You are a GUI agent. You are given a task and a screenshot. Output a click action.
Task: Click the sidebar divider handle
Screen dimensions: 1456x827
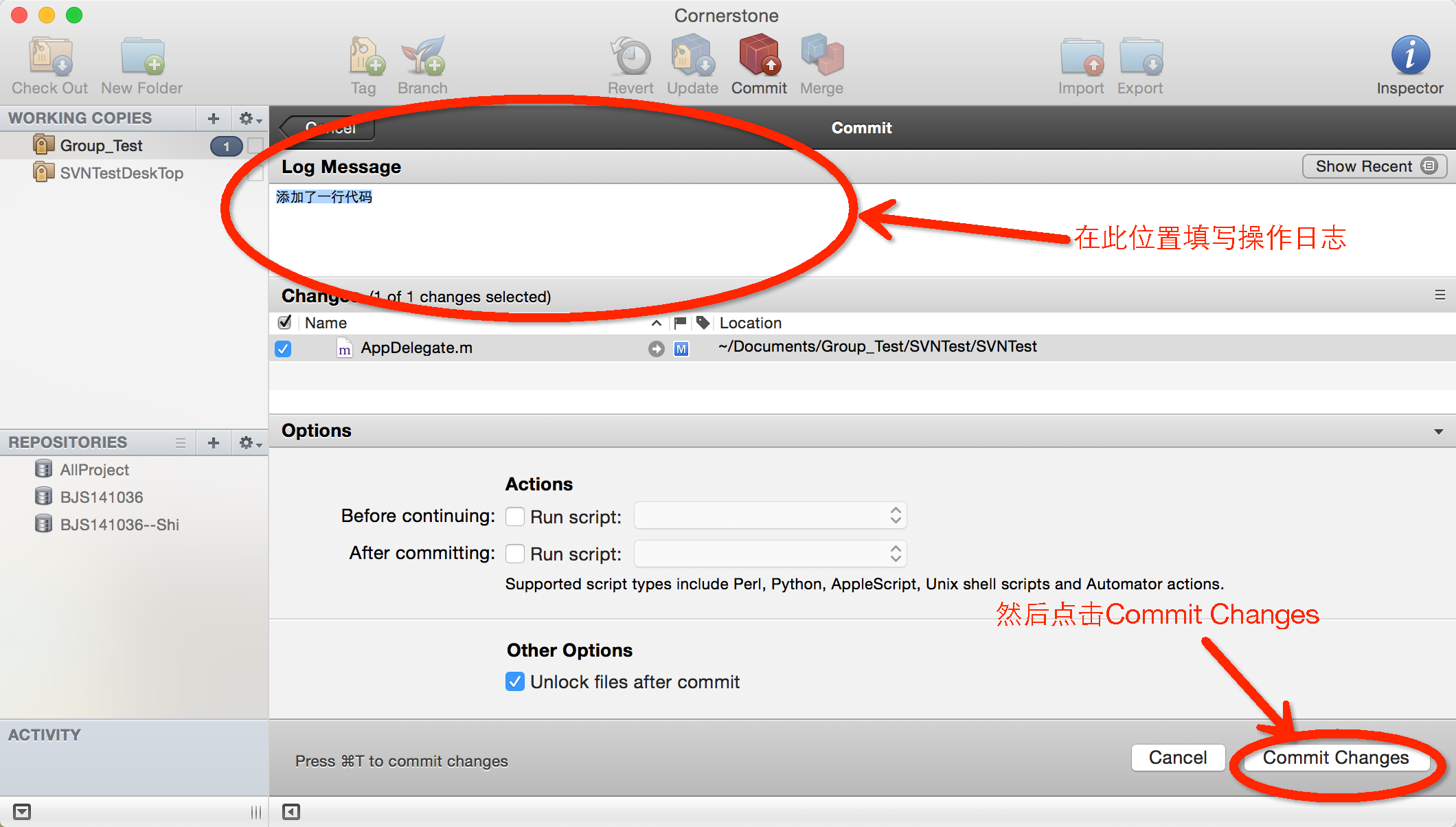click(256, 812)
